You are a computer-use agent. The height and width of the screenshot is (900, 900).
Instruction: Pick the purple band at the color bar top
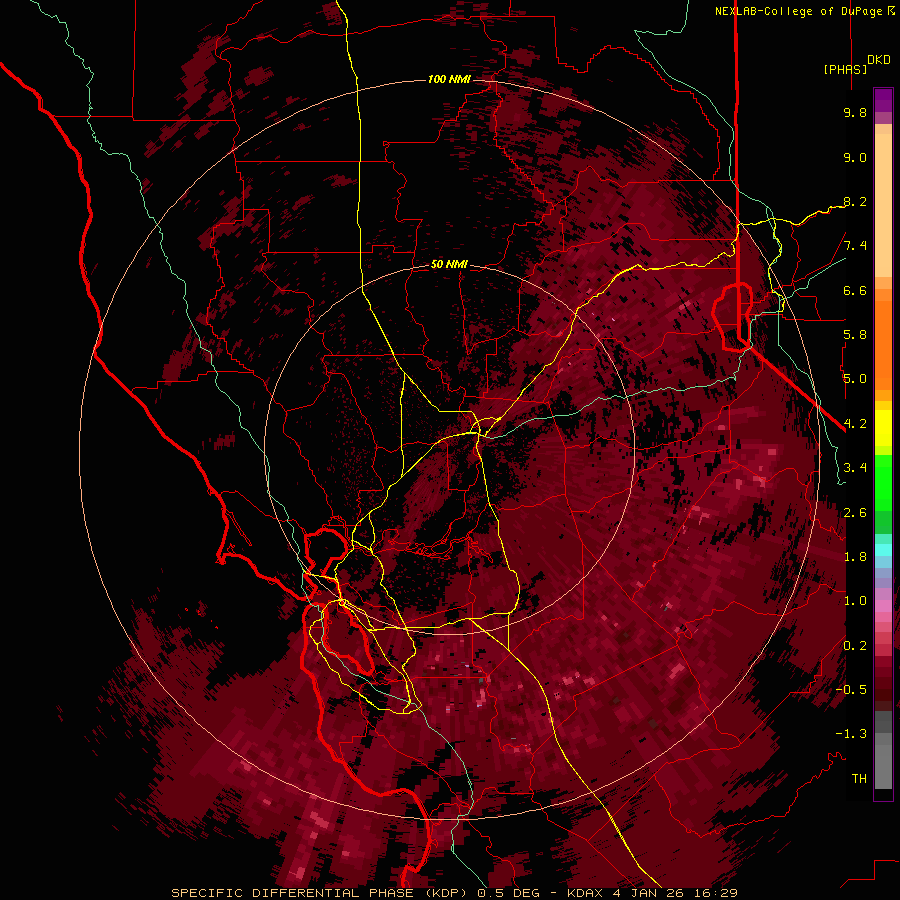tap(883, 100)
